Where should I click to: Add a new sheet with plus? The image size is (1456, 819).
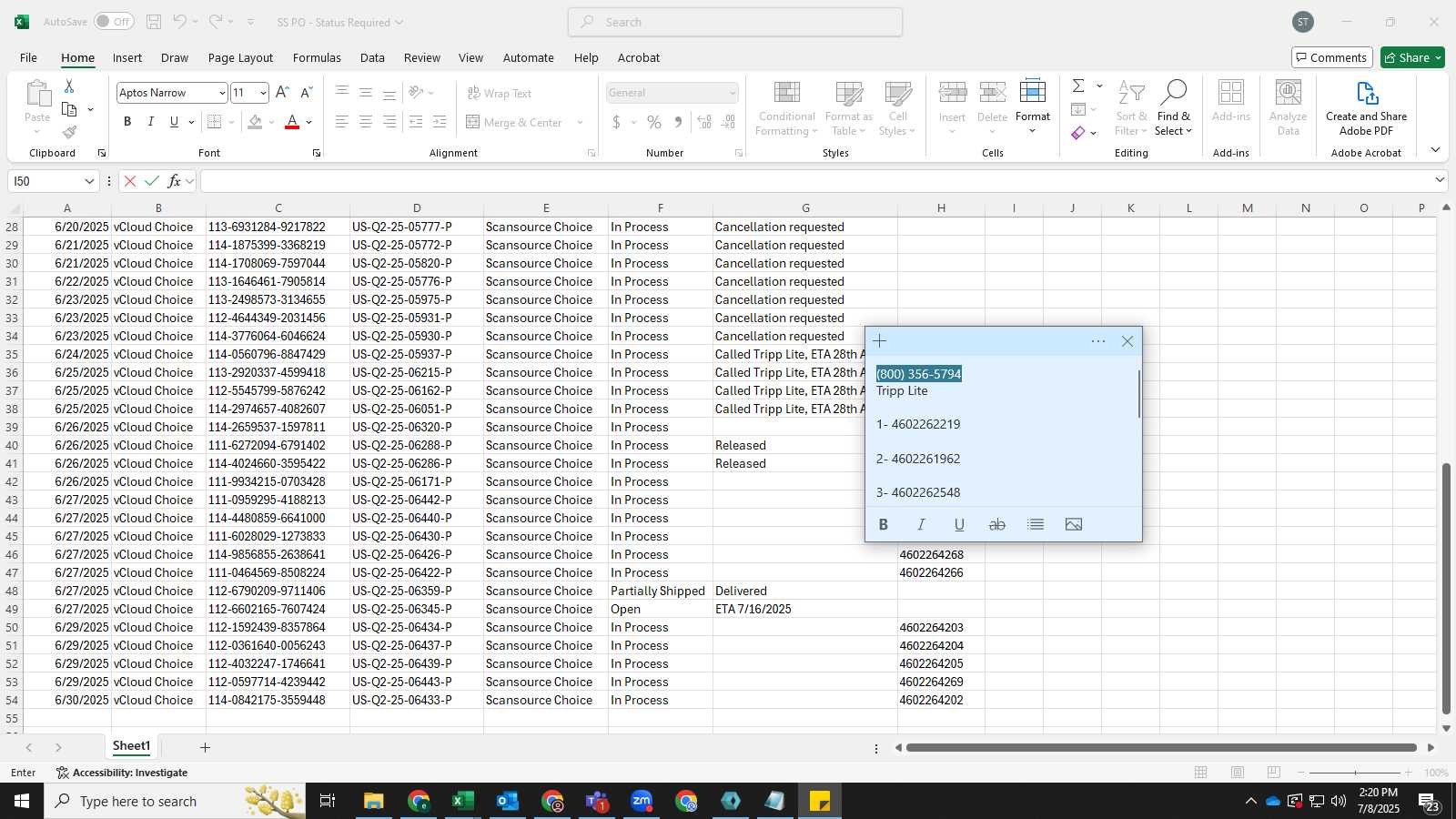coord(205,747)
